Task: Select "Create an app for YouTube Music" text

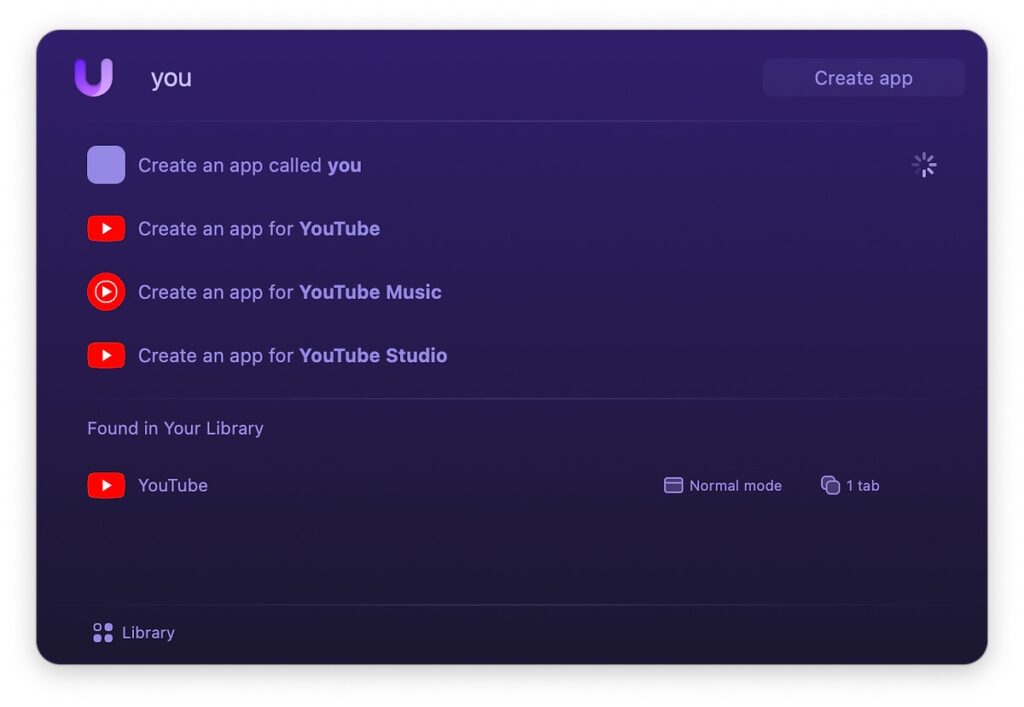Action: click(x=289, y=292)
